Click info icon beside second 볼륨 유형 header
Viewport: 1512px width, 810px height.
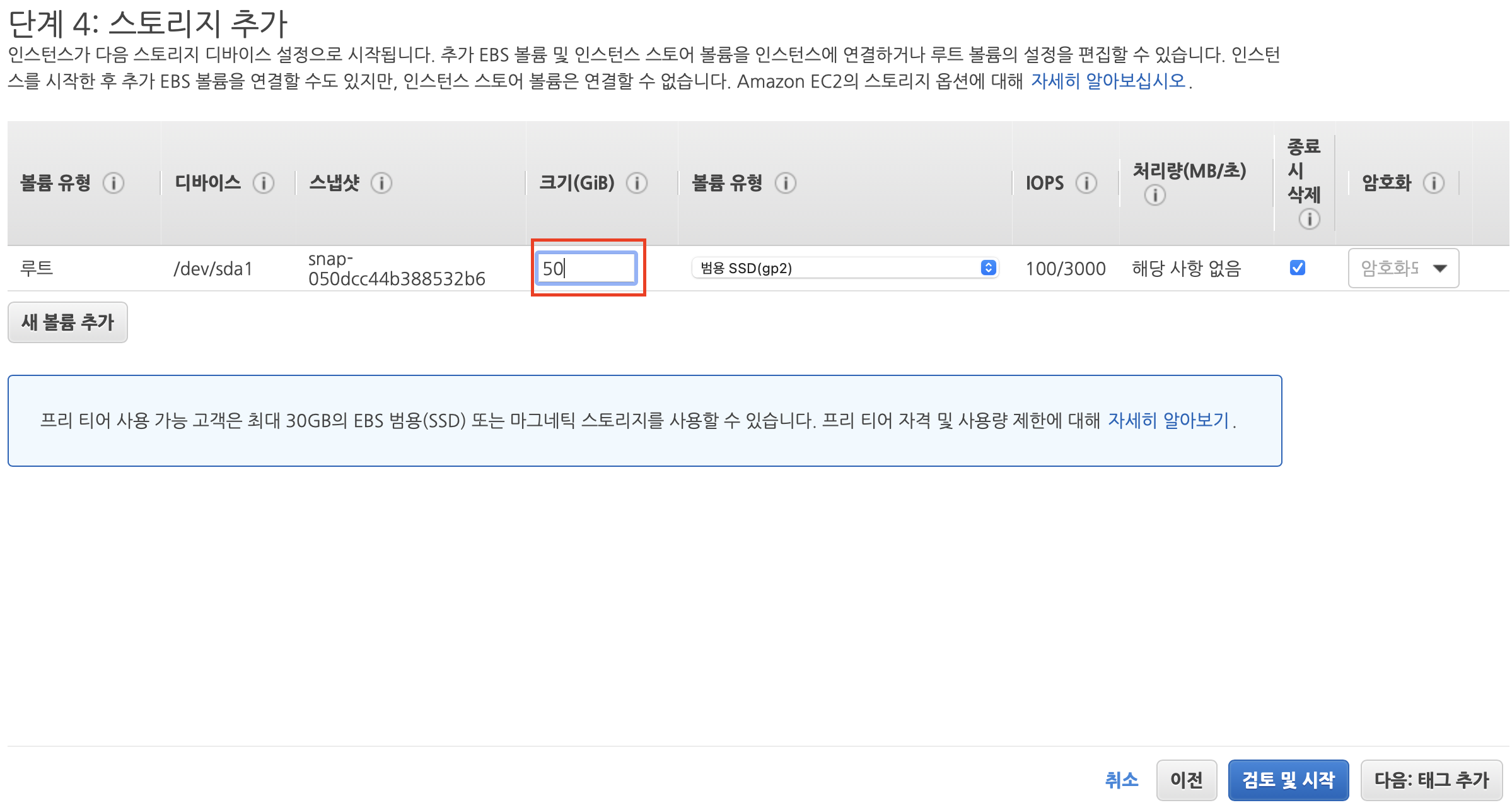pos(785,183)
